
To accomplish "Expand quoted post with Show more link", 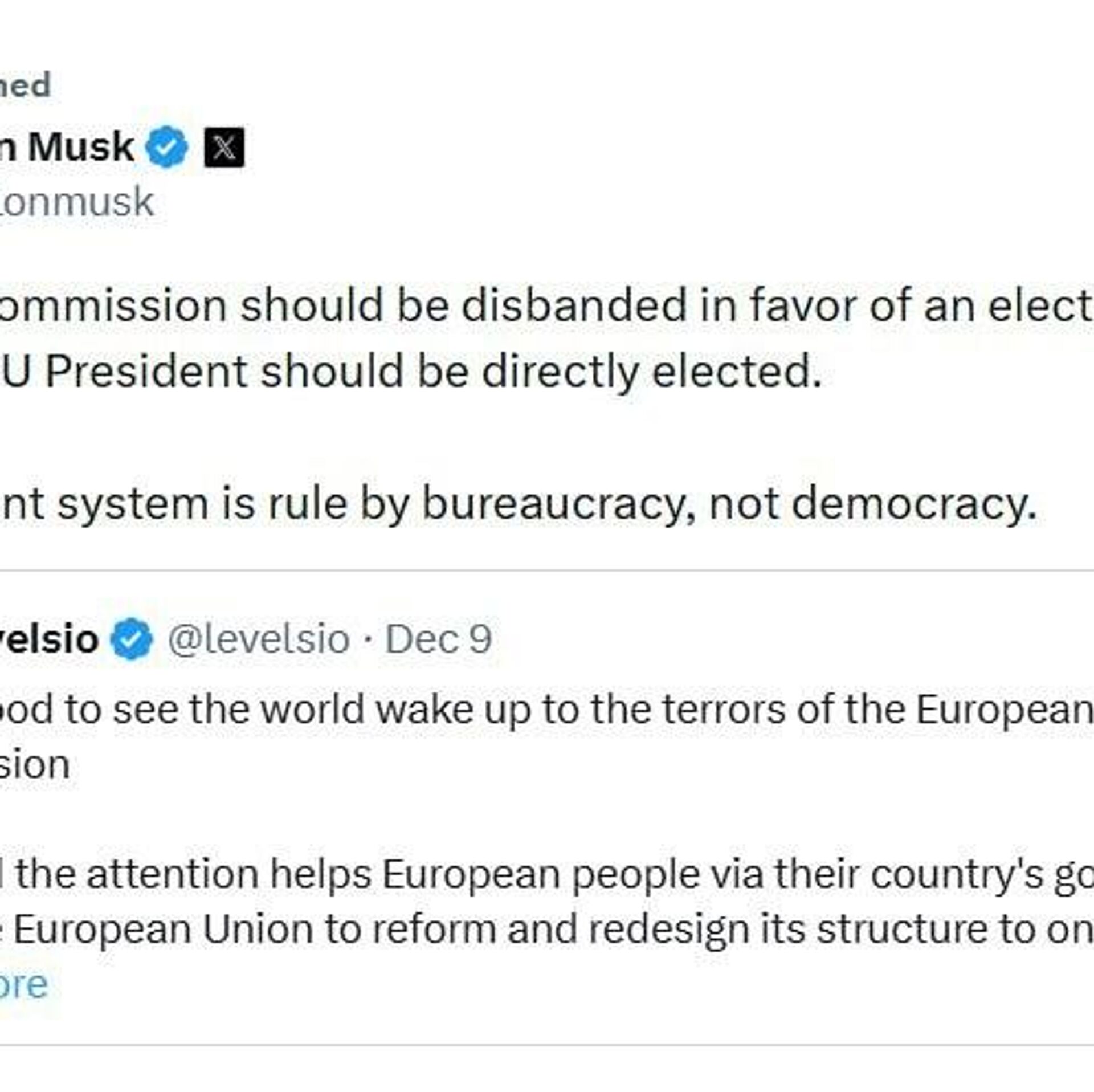I will [x=23, y=984].
